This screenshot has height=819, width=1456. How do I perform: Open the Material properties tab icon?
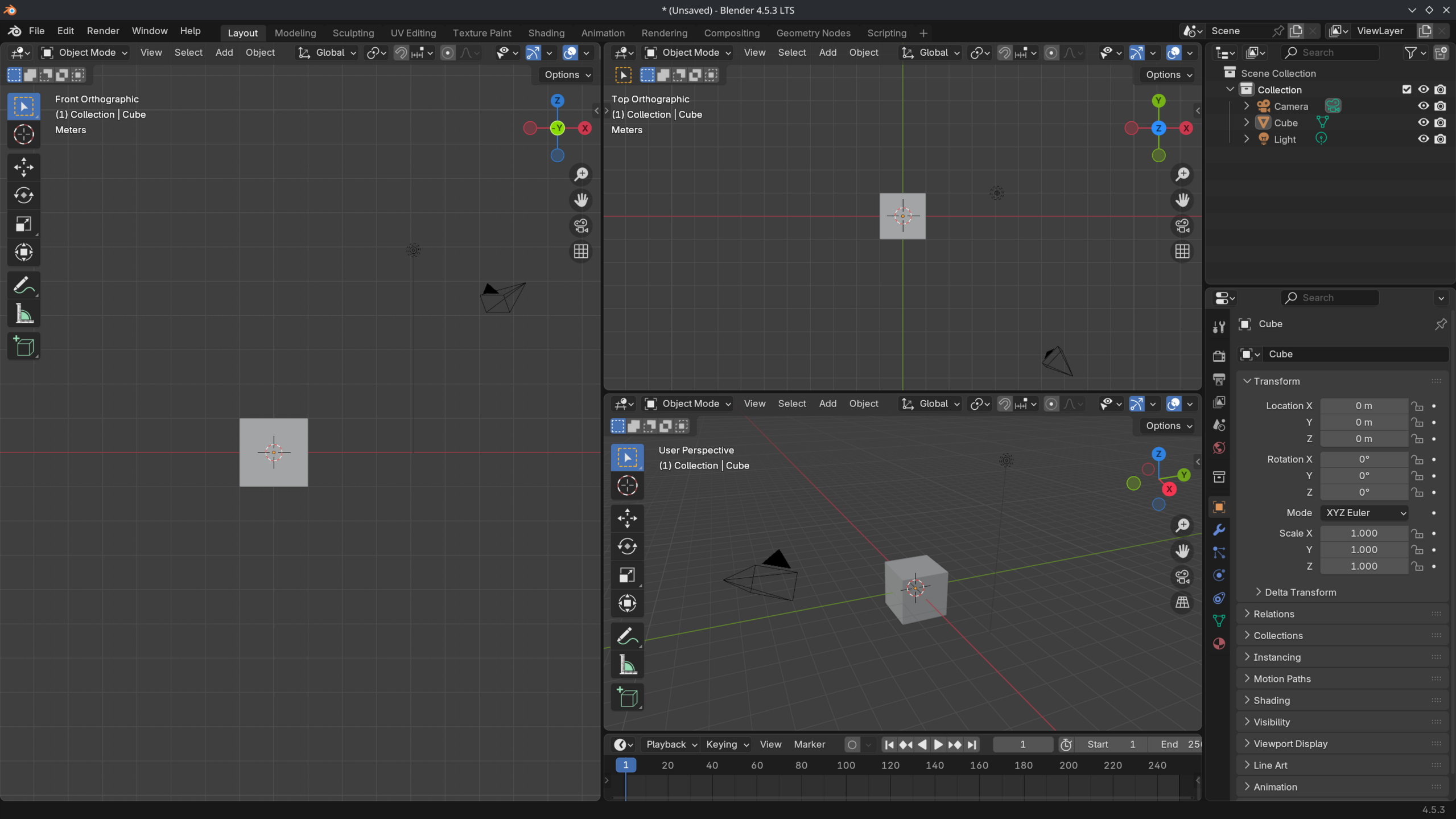(x=1219, y=644)
